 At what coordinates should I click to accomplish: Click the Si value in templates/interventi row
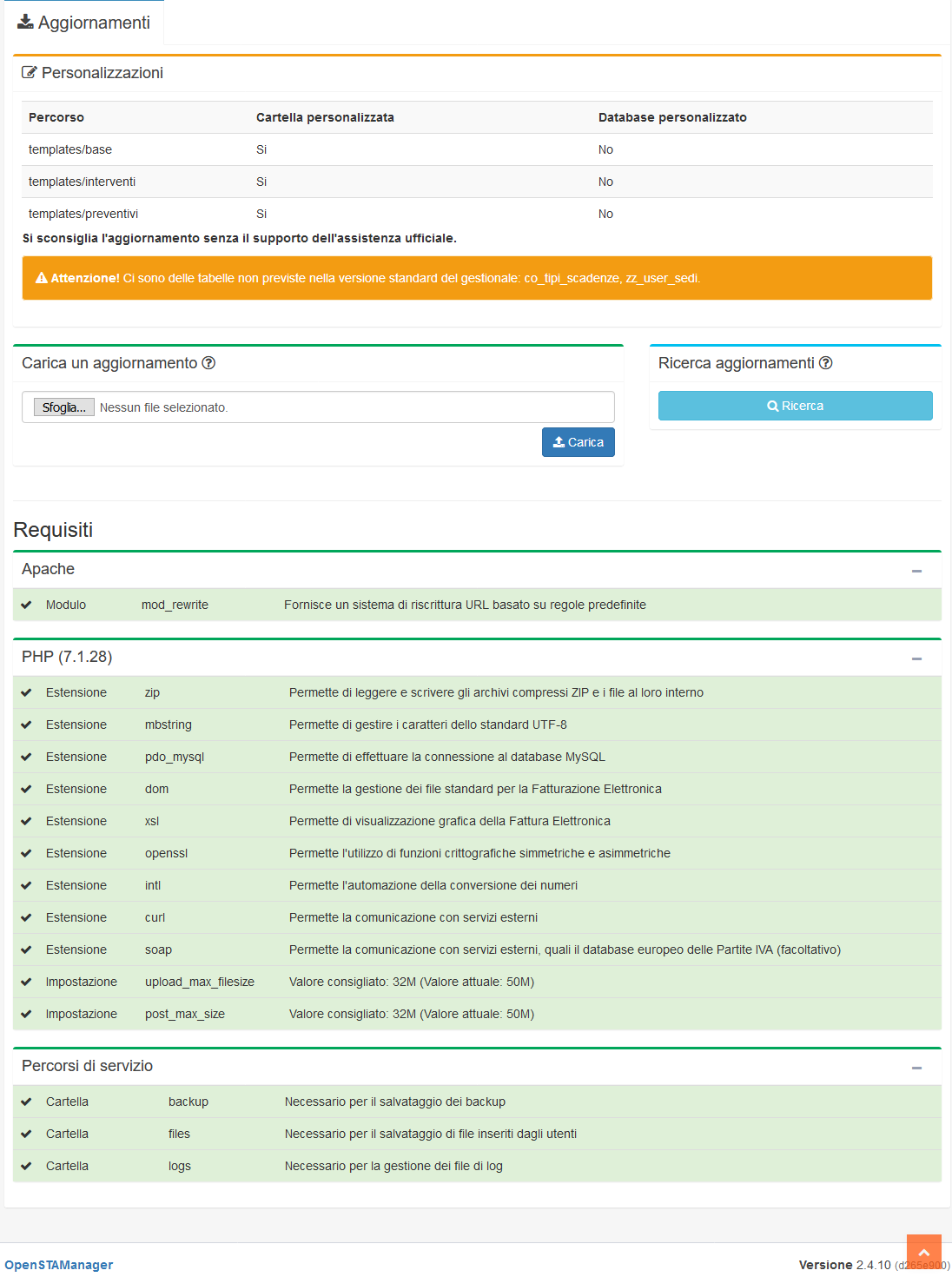click(261, 182)
